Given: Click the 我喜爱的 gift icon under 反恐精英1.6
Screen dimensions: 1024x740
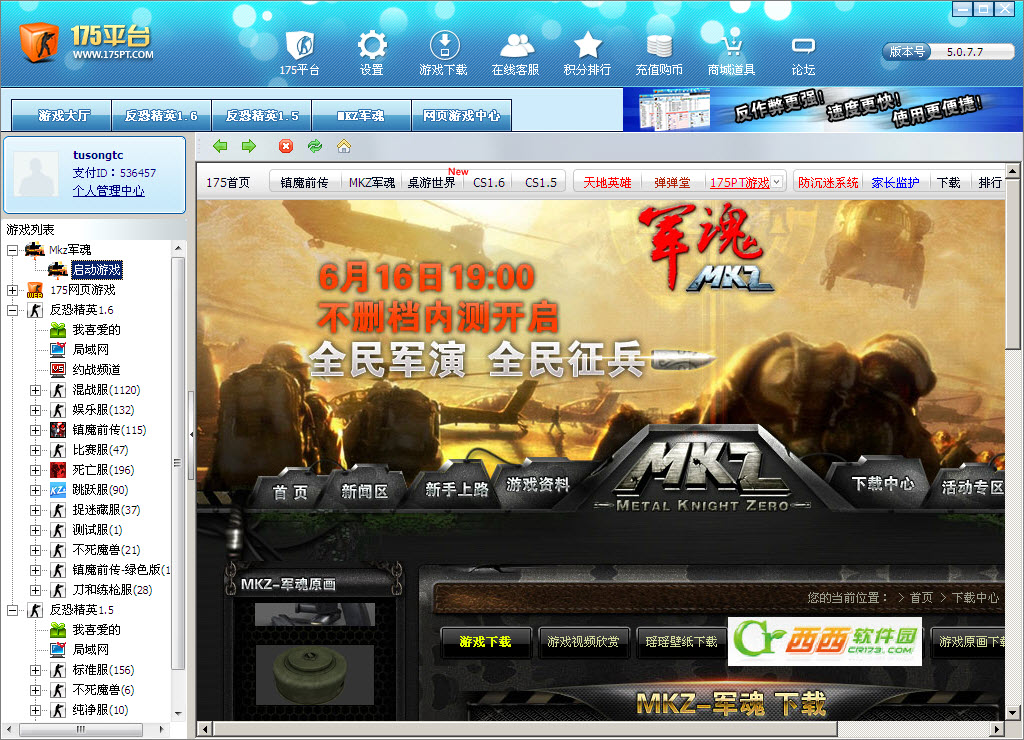Looking at the screenshot, I should (58, 330).
